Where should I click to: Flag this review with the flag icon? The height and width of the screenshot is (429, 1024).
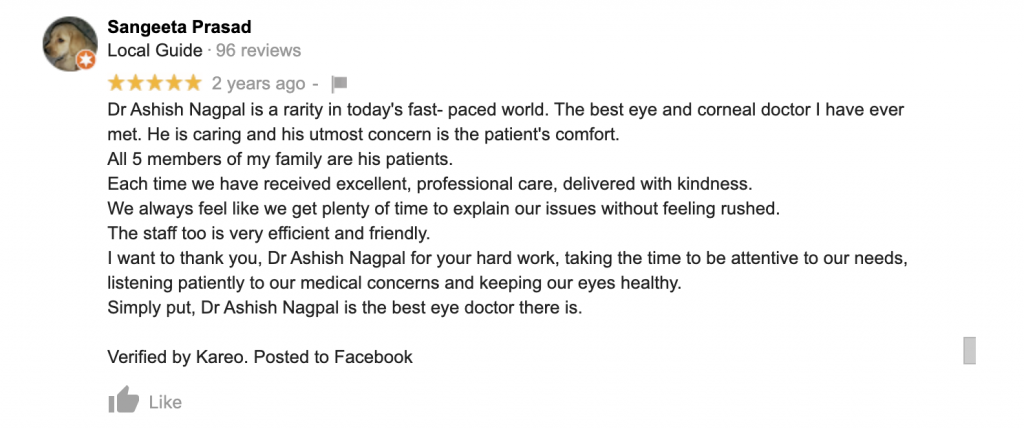click(339, 84)
